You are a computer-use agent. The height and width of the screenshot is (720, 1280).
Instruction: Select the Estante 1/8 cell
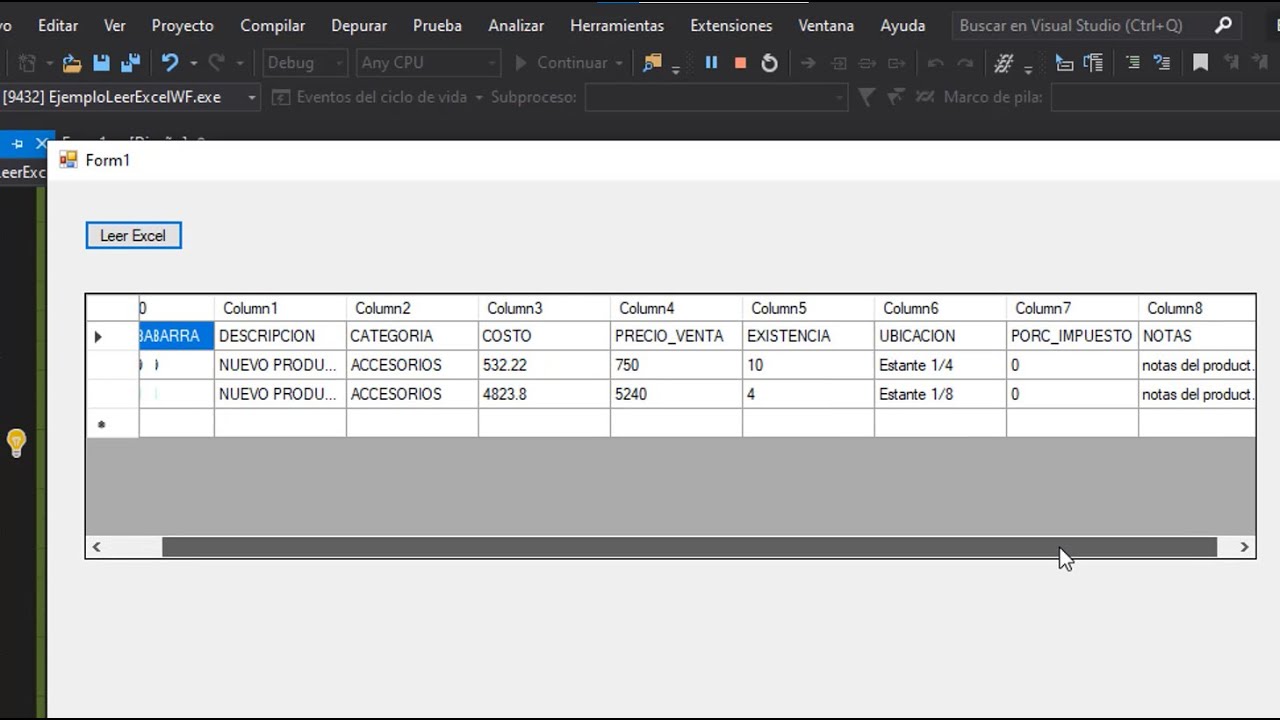[940, 394]
